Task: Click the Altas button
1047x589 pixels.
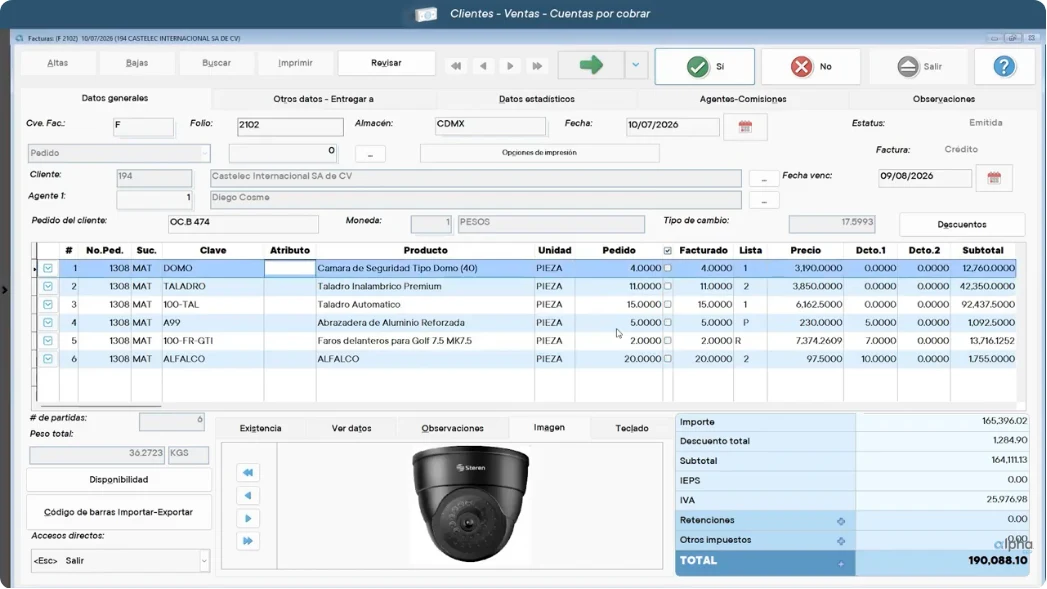Action: click(x=57, y=63)
